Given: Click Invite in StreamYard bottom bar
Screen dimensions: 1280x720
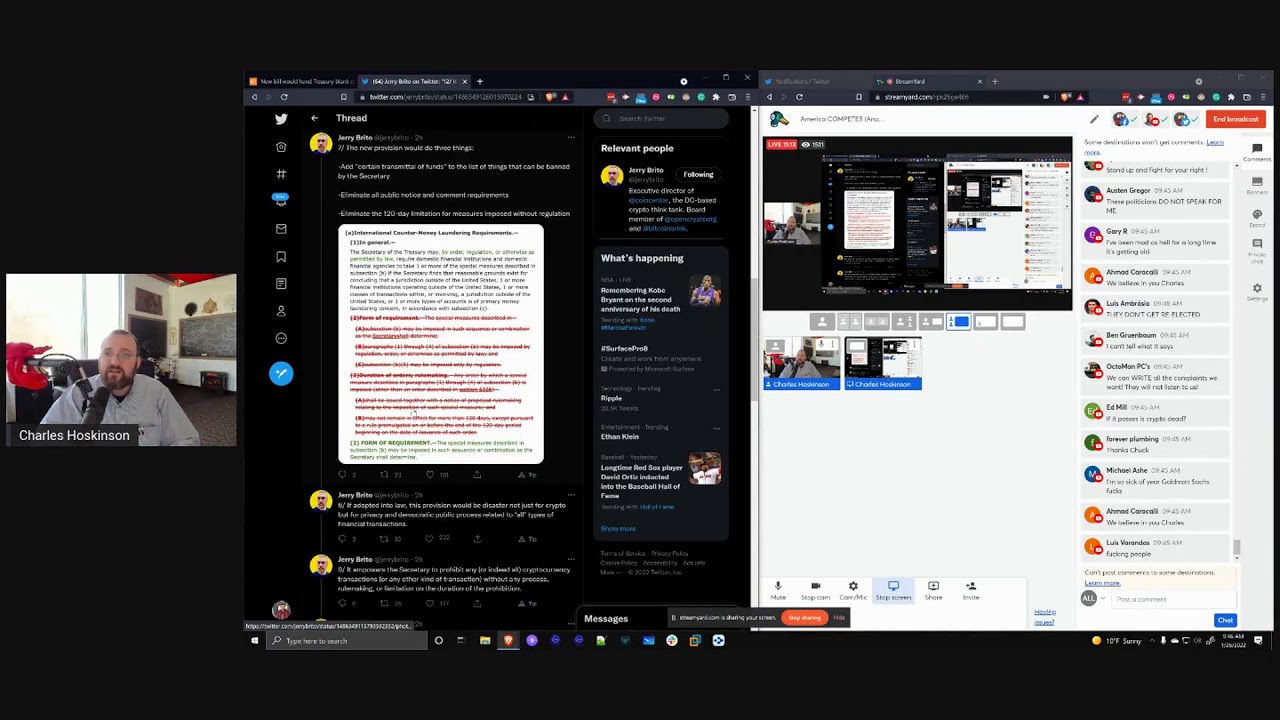Looking at the screenshot, I should (x=970, y=590).
